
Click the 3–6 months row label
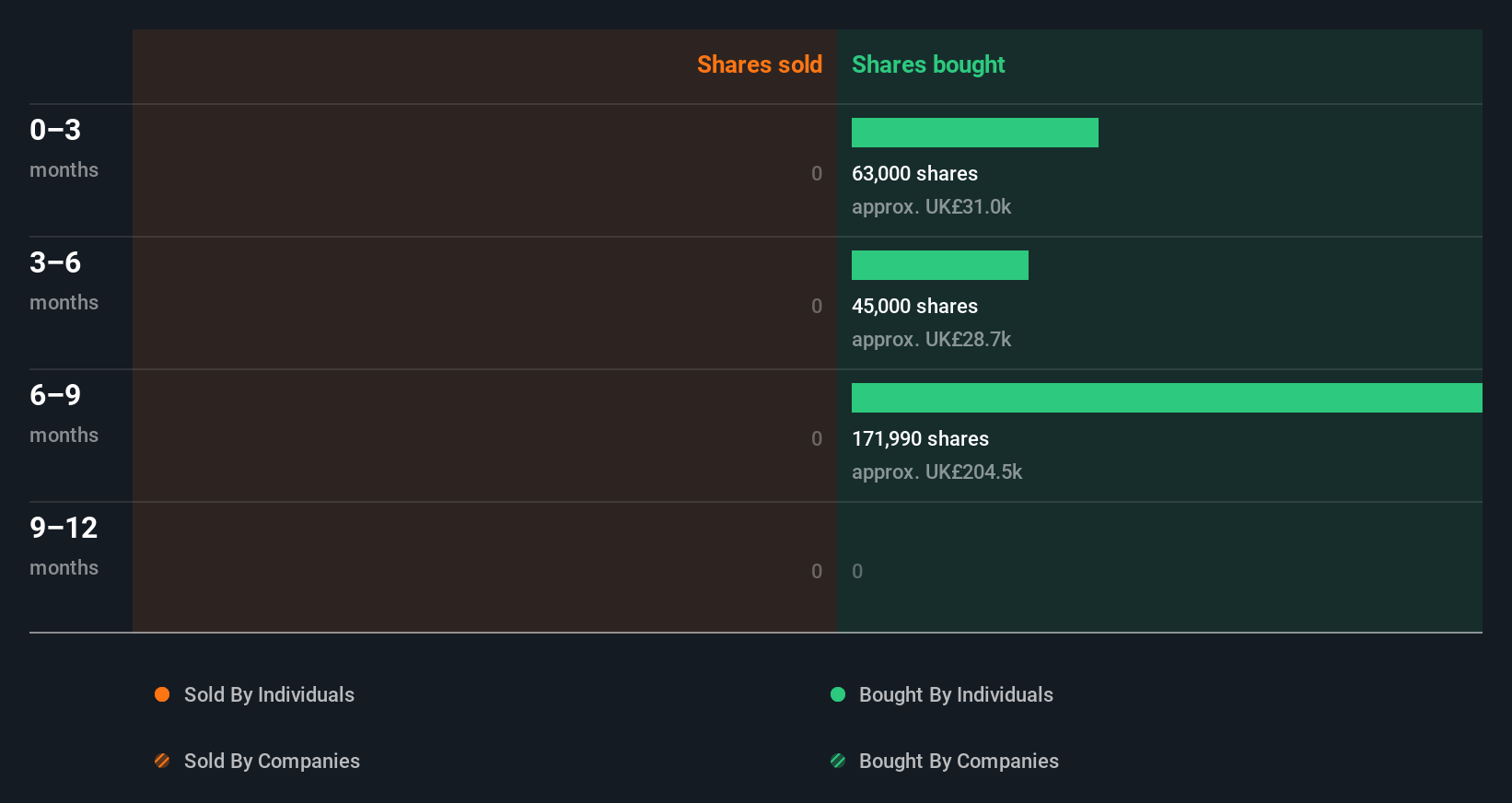(x=64, y=280)
